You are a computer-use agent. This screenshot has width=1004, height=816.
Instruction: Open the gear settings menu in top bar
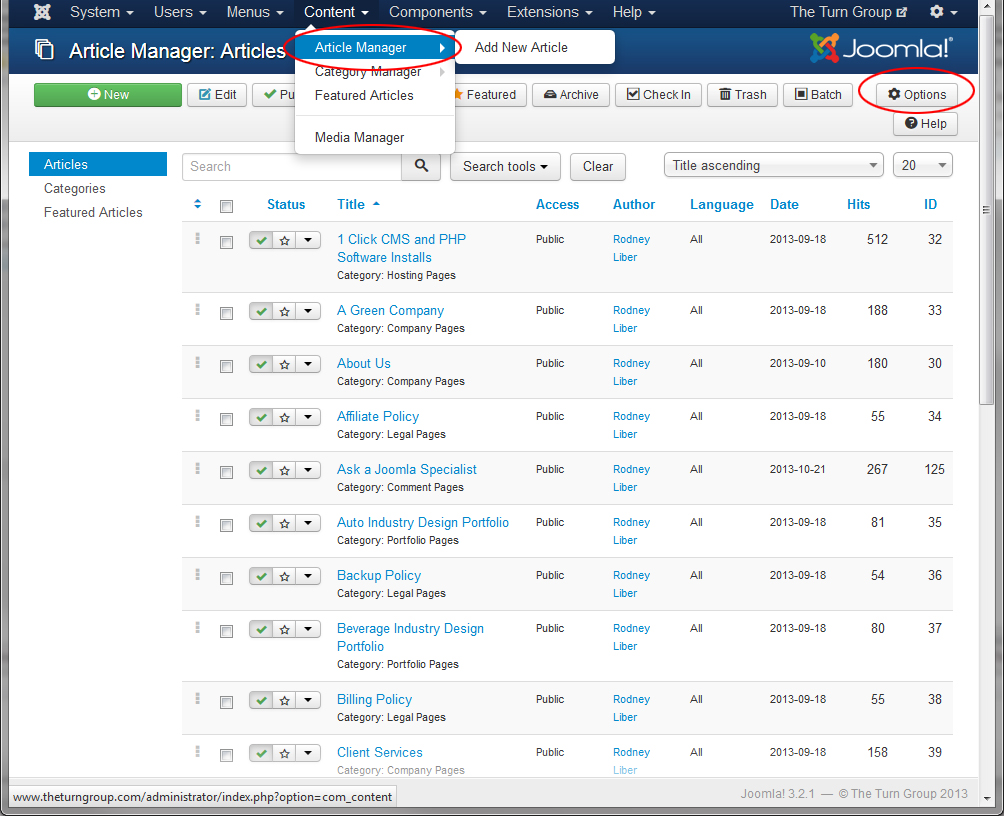[943, 12]
